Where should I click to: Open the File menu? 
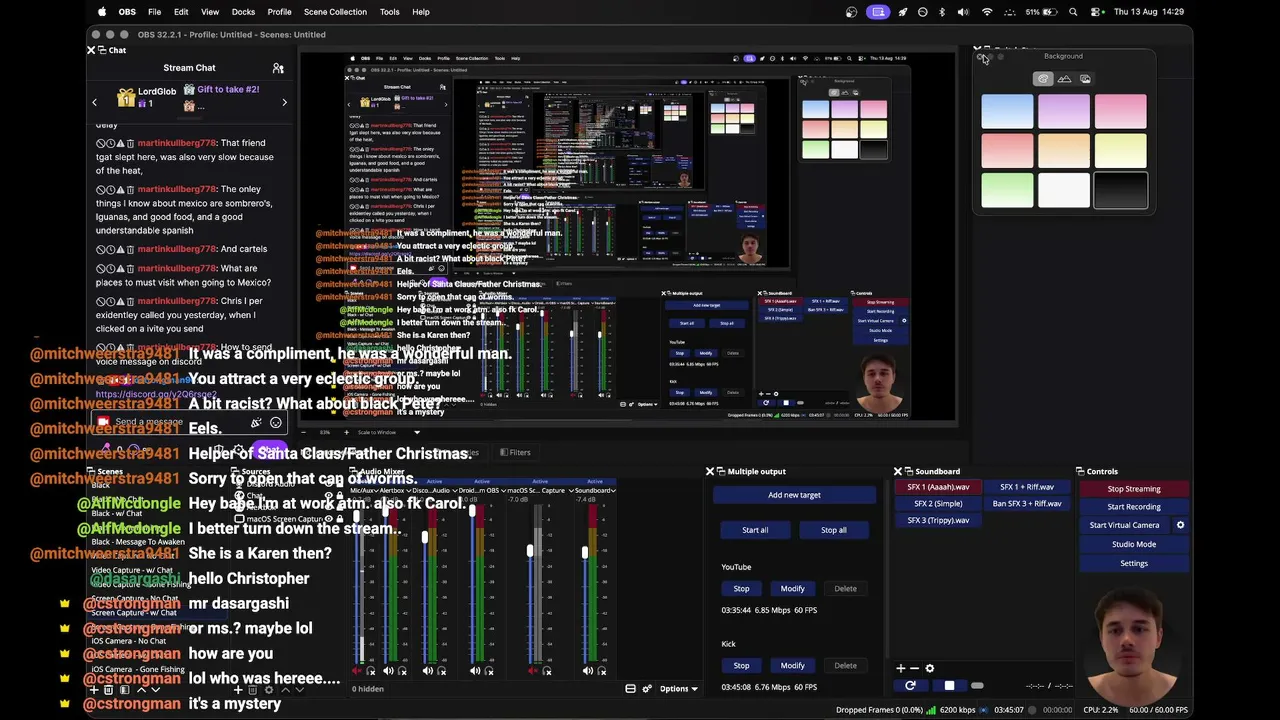pyautogui.click(x=154, y=12)
